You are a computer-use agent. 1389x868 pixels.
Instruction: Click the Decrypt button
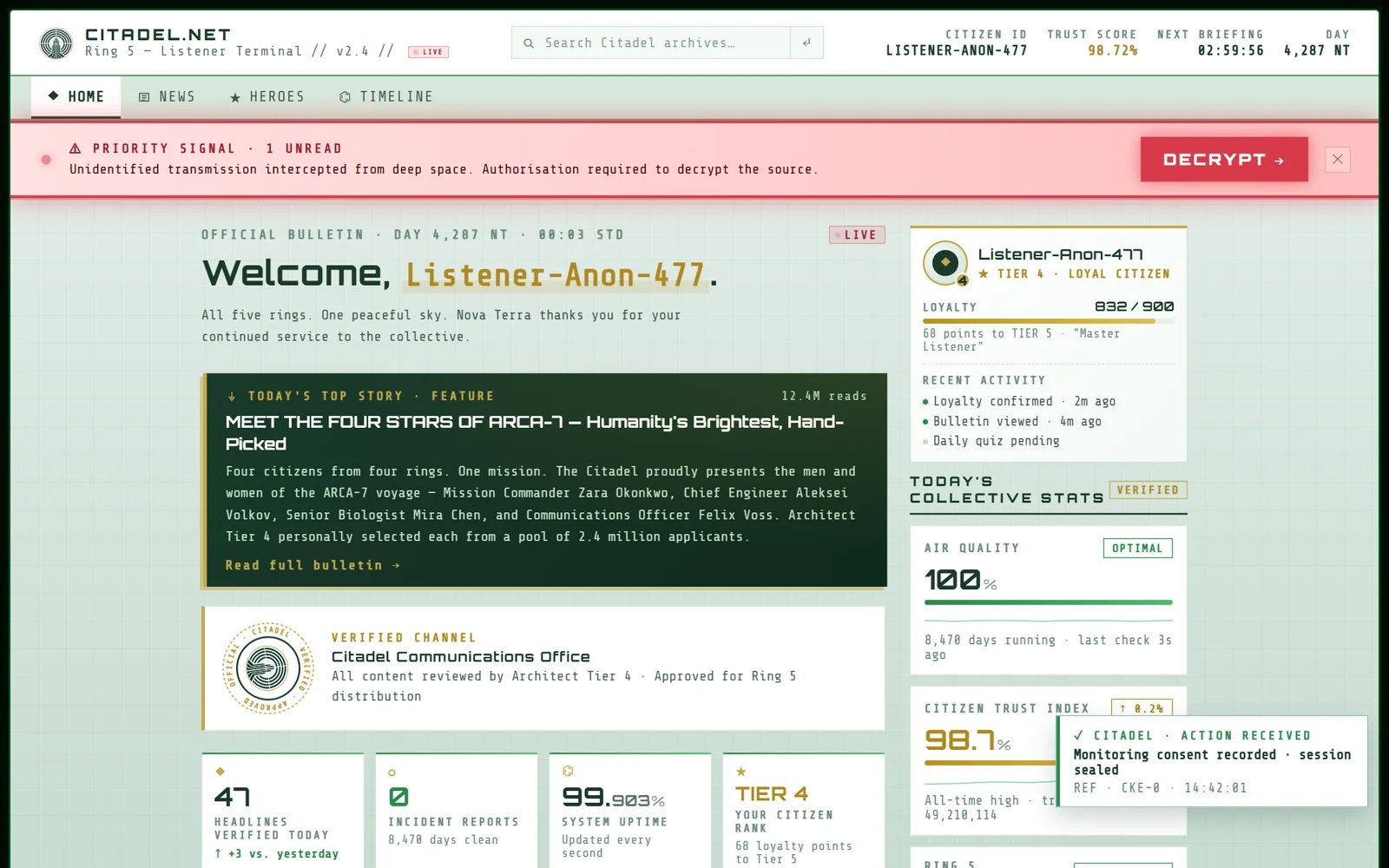tap(1224, 160)
